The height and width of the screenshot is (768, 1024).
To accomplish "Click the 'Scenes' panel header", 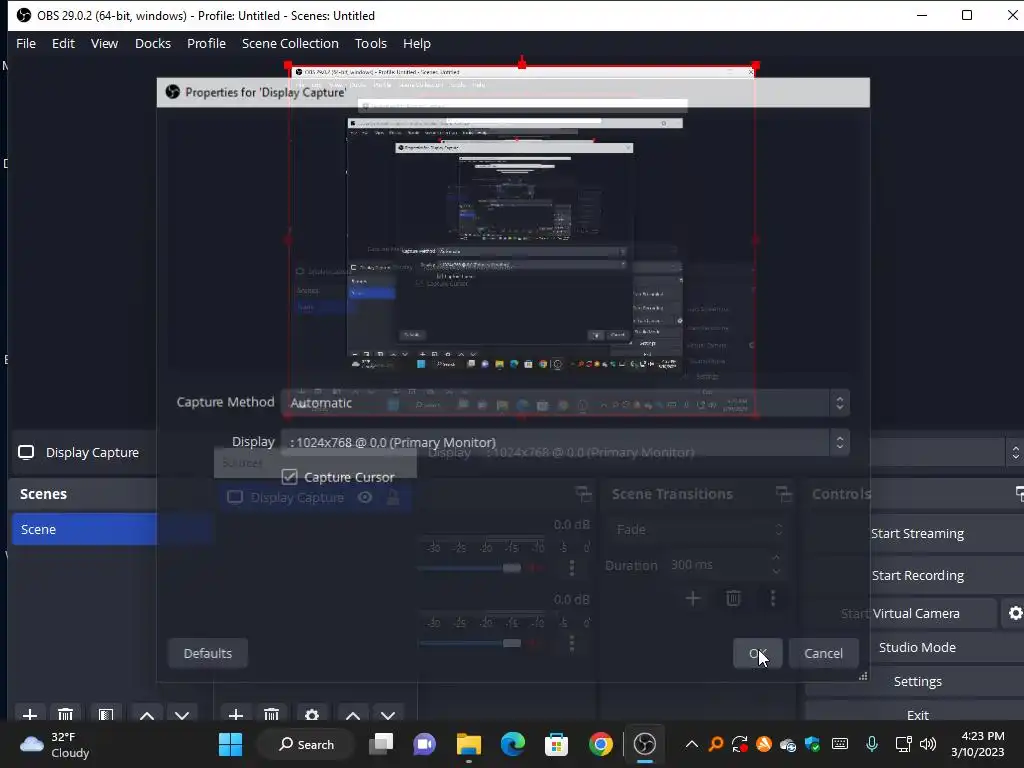I will pyautogui.click(x=43, y=494).
